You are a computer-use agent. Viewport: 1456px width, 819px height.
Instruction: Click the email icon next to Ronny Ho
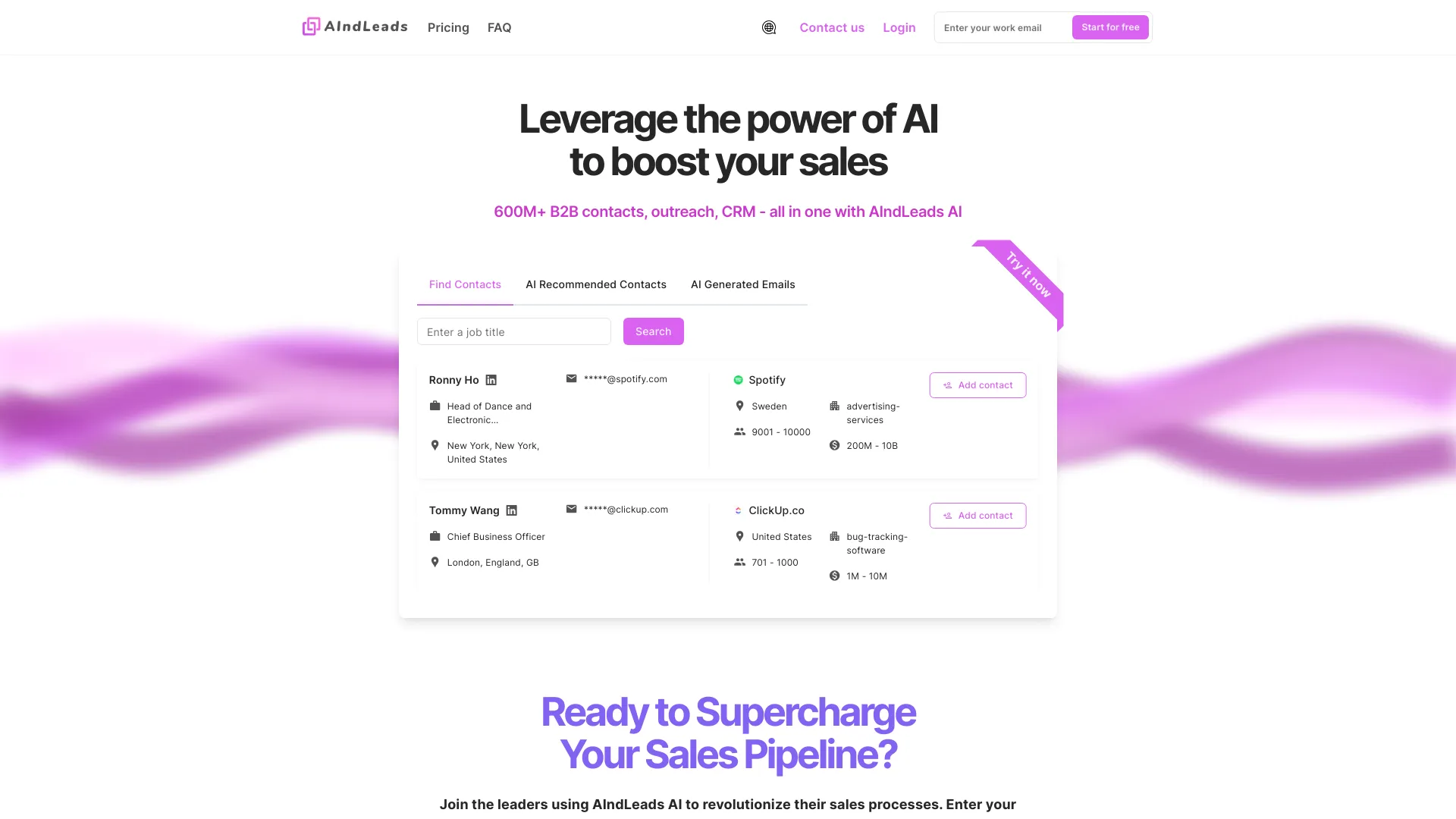(571, 378)
